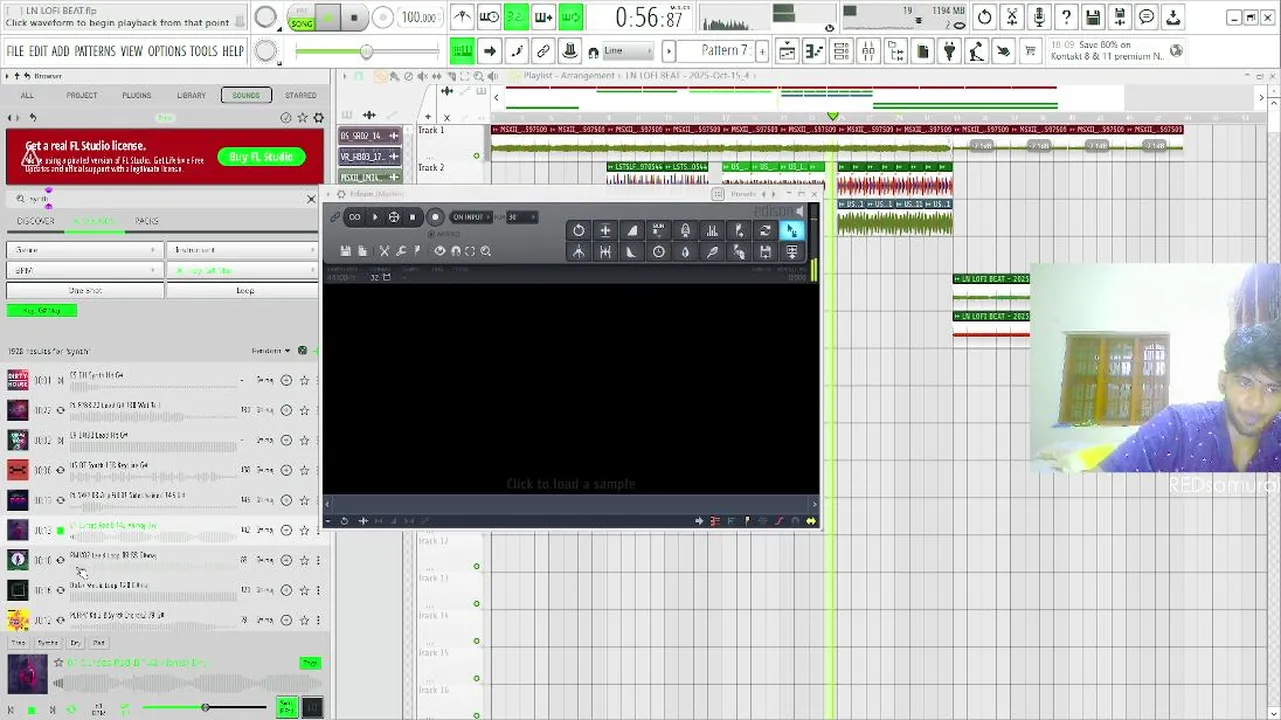Expand the Genre filter dropdown
1281x720 pixels.
tap(84, 250)
